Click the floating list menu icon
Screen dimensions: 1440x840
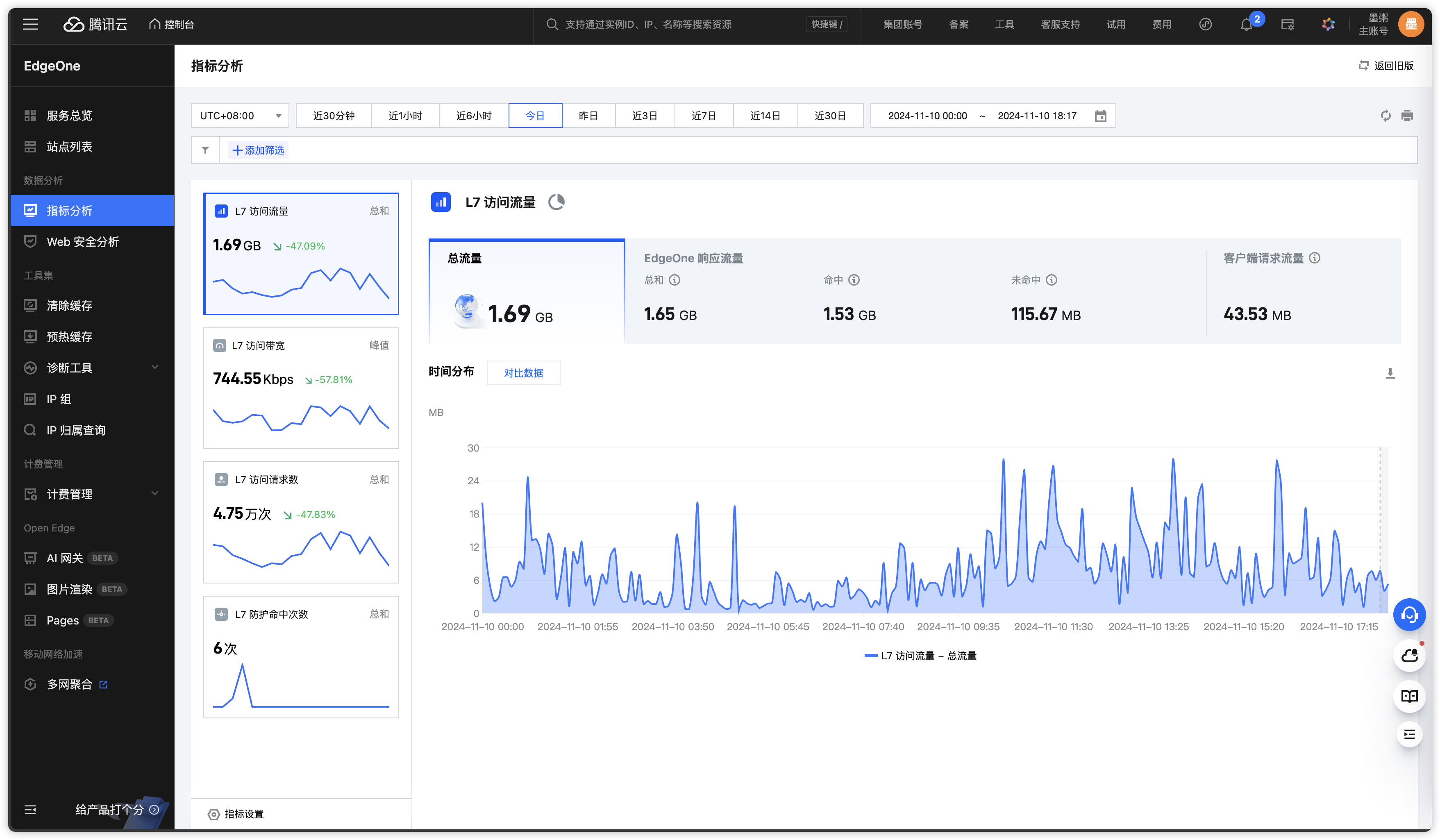click(x=1409, y=734)
